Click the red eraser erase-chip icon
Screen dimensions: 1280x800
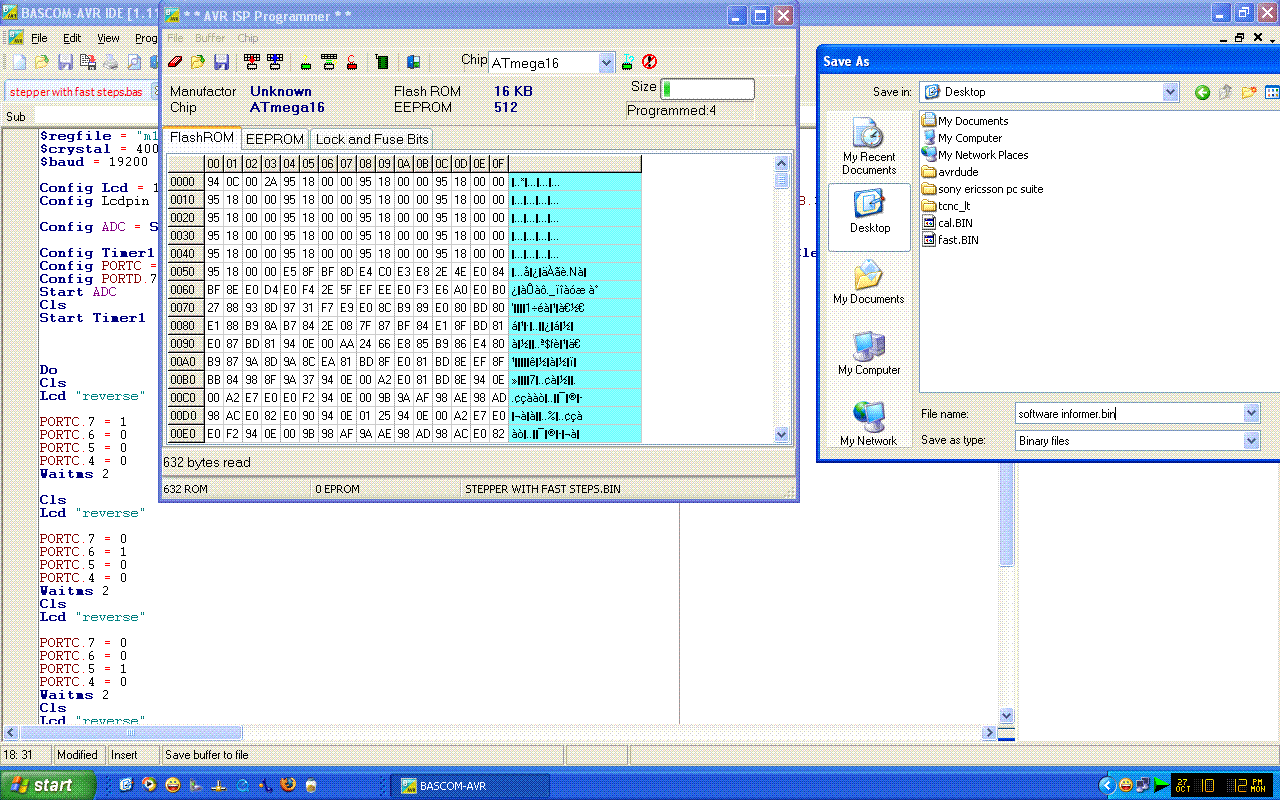coord(175,62)
